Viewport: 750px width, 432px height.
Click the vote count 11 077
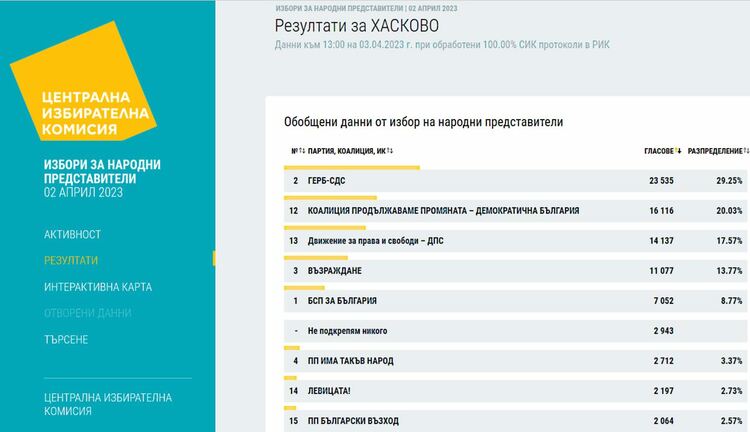pyautogui.click(x=661, y=271)
